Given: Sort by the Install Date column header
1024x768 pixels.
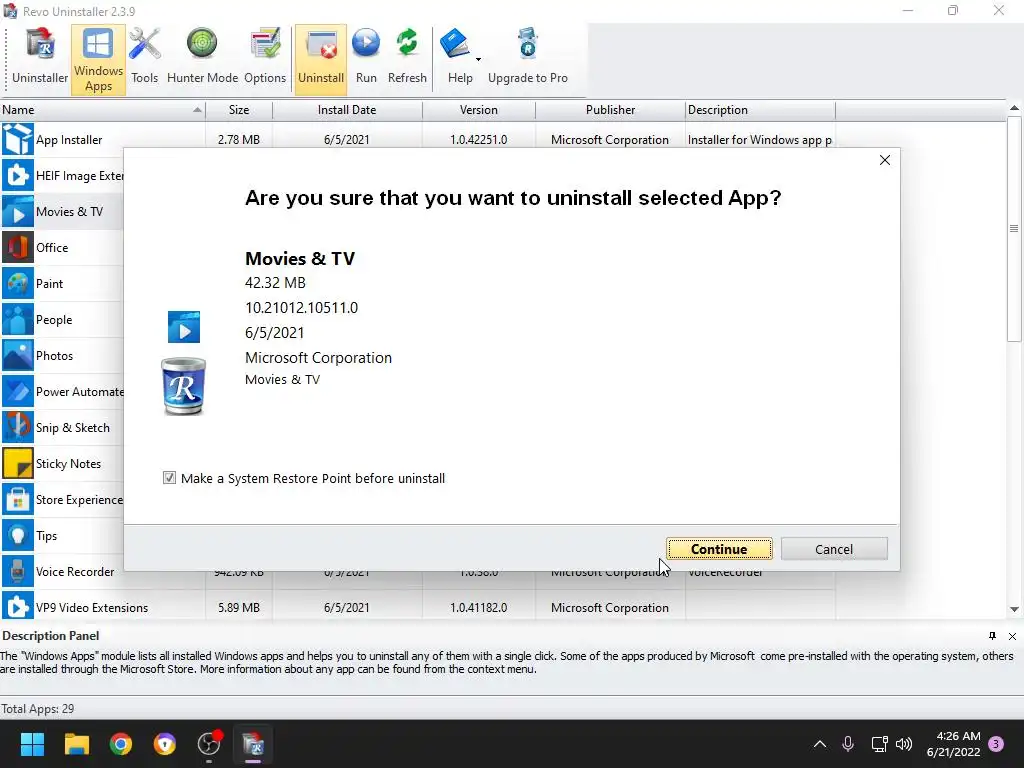Looking at the screenshot, I should [x=347, y=110].
